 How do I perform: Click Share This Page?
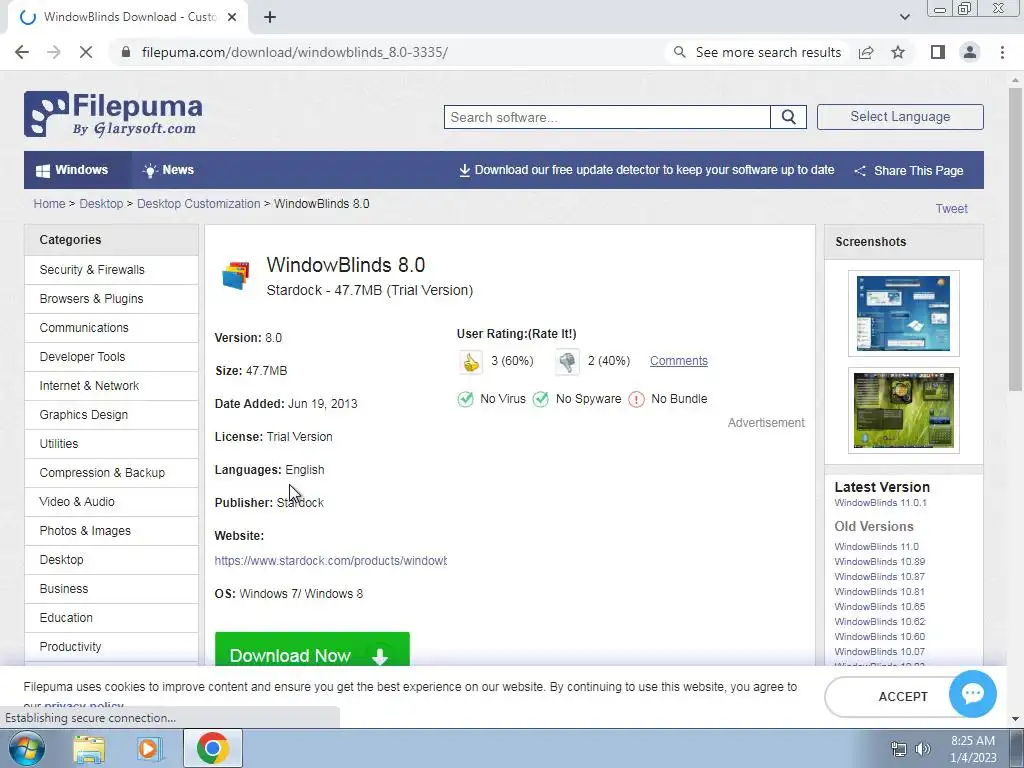908,170
